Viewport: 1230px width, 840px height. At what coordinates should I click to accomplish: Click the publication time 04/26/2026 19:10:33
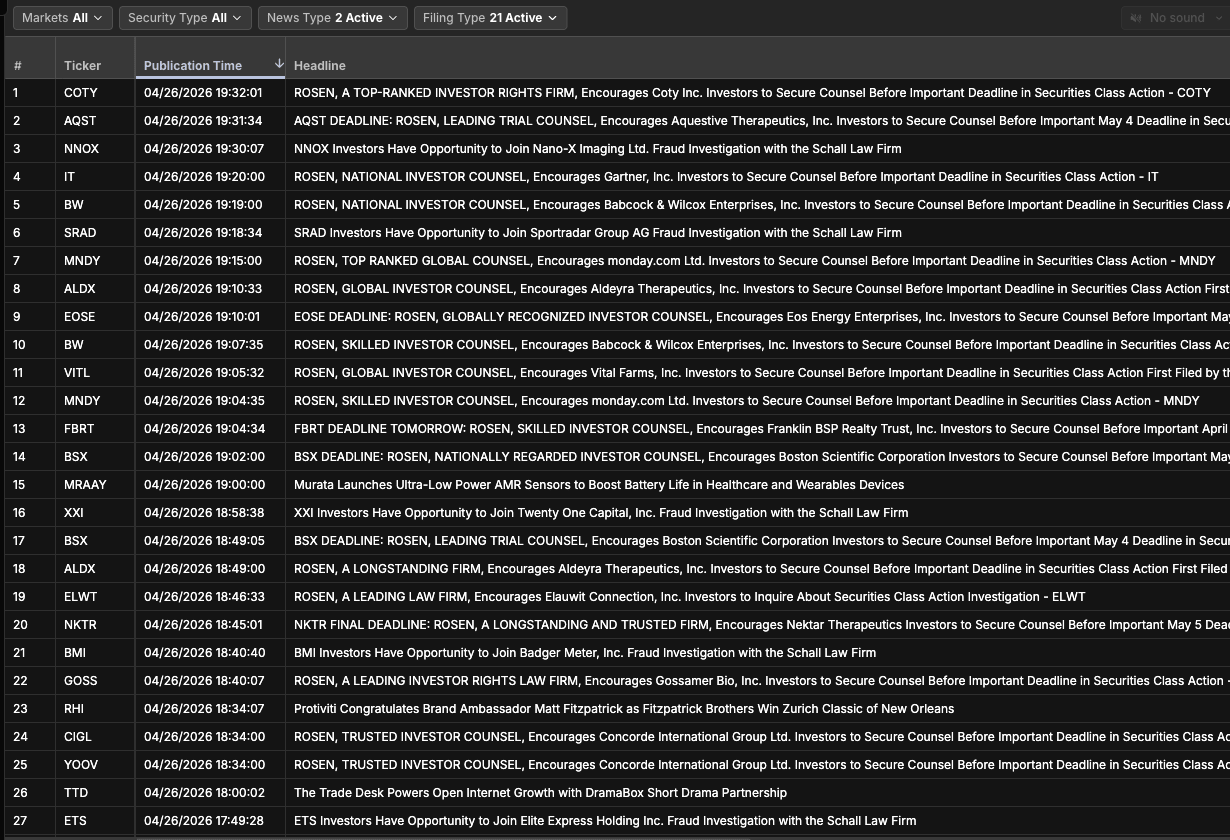[204, 289]
